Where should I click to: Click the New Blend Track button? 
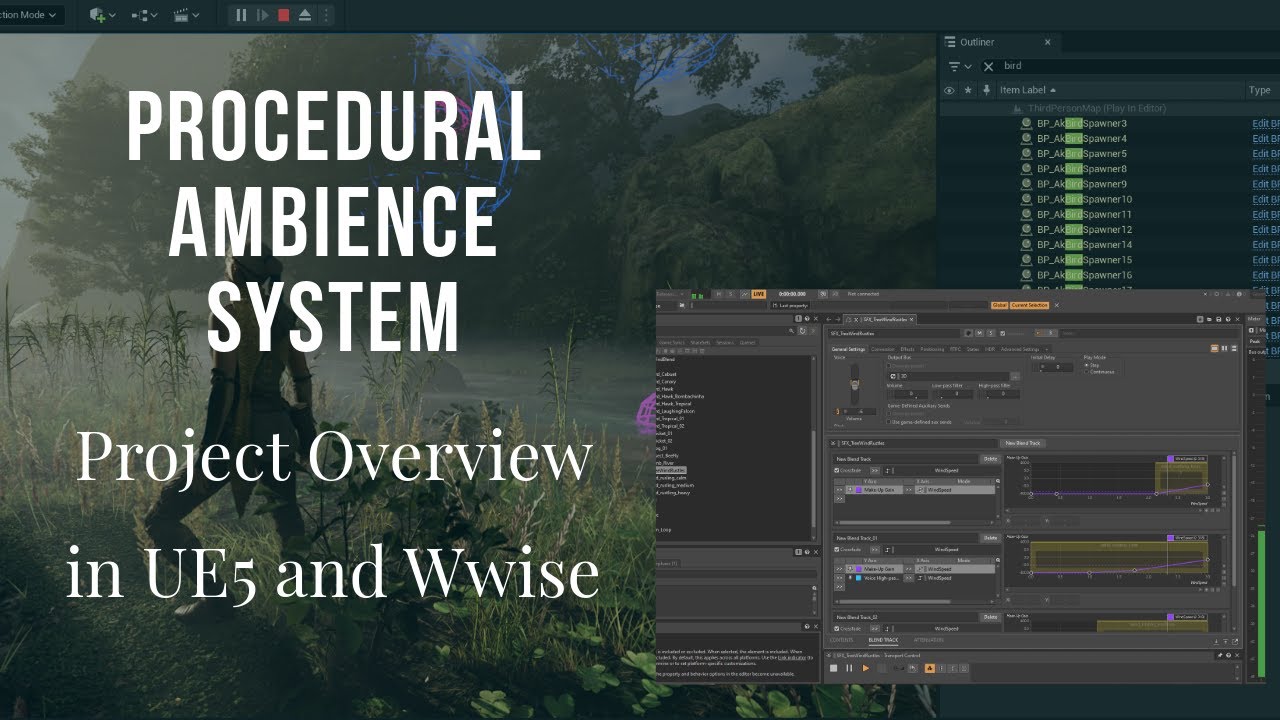(1023, 442)
